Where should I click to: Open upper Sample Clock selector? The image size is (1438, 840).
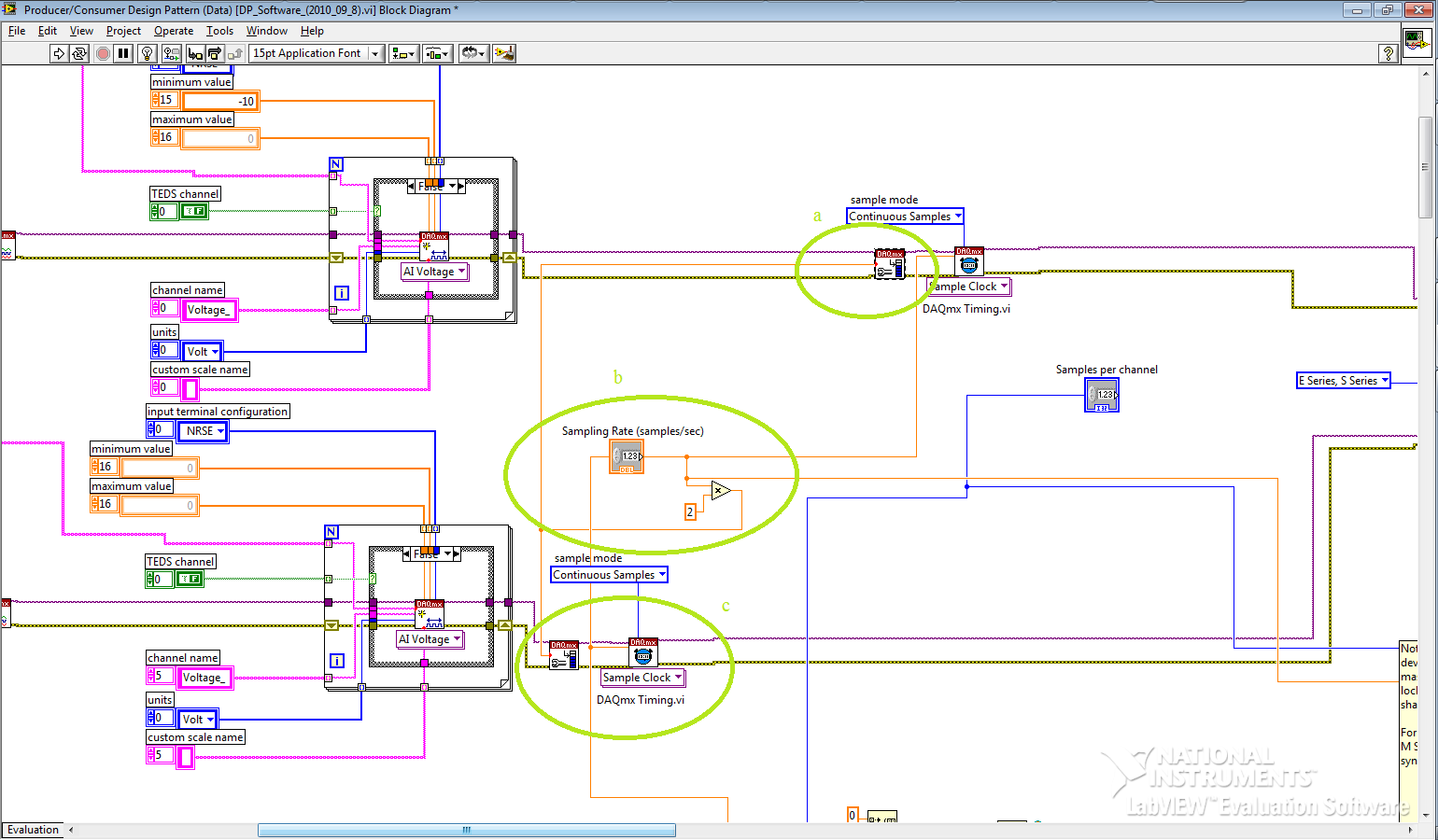971,287
